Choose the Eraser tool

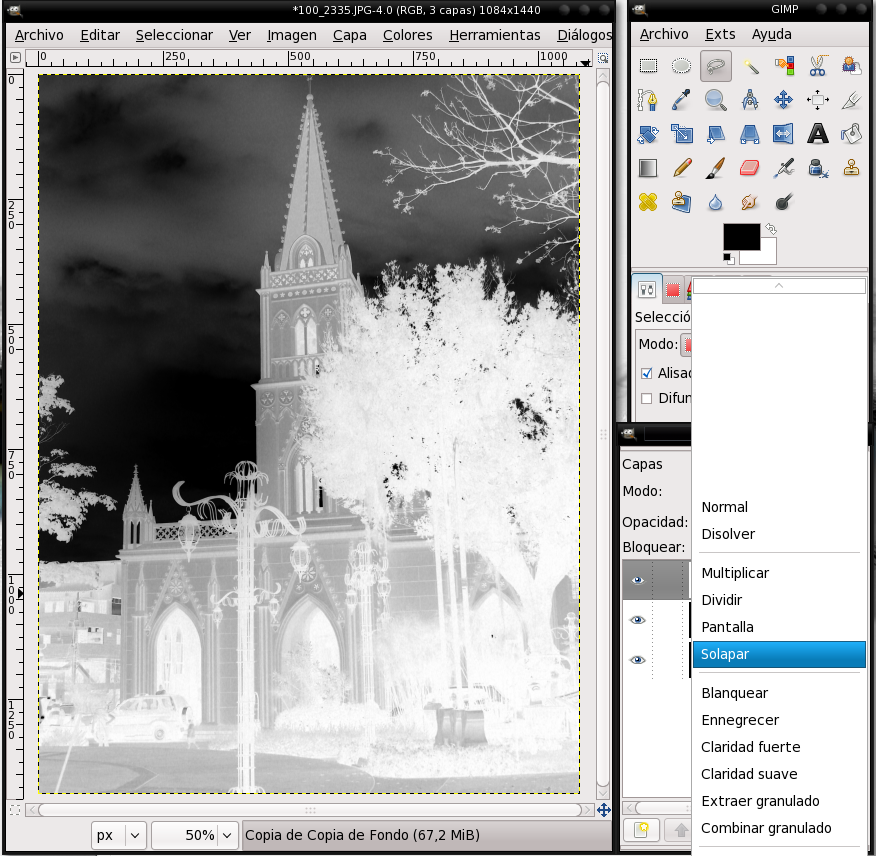[x=750, y=167]
